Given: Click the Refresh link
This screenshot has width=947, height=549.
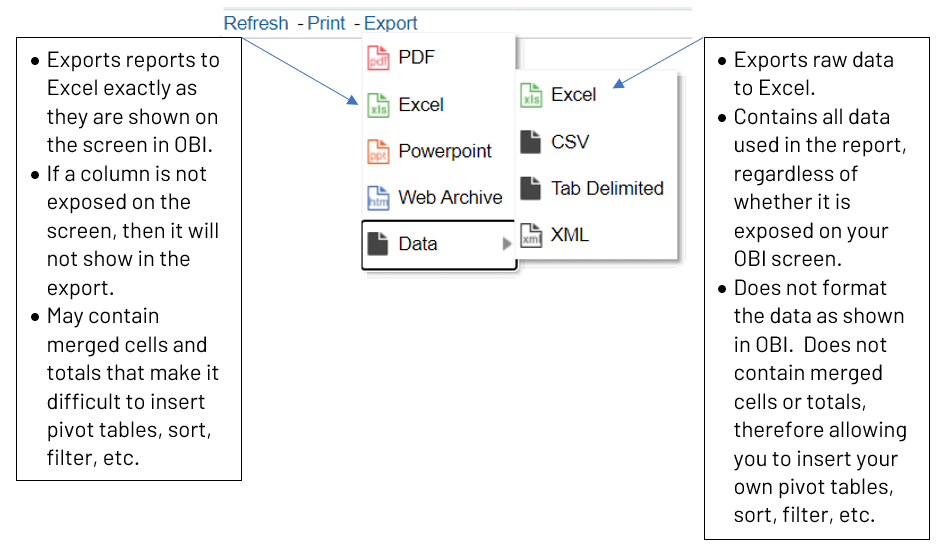Looking at the screenshot, I should pos(256,23).
